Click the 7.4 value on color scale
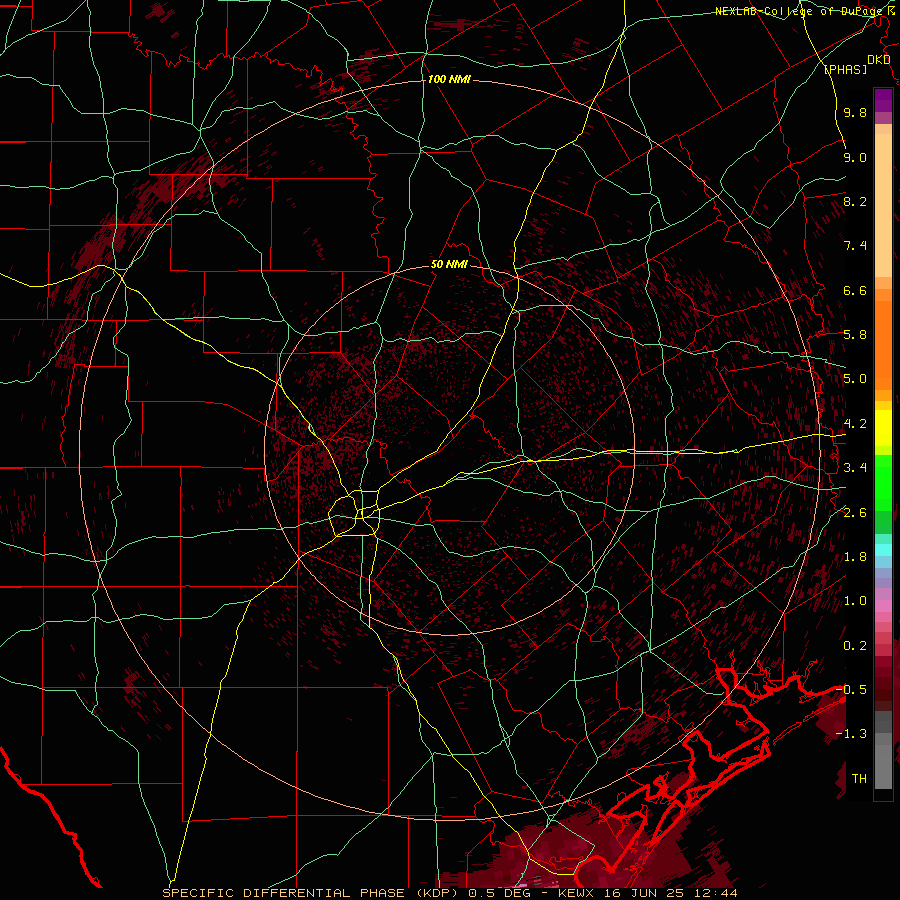Screen dimensions: 900x900 (x=855, y=246)
